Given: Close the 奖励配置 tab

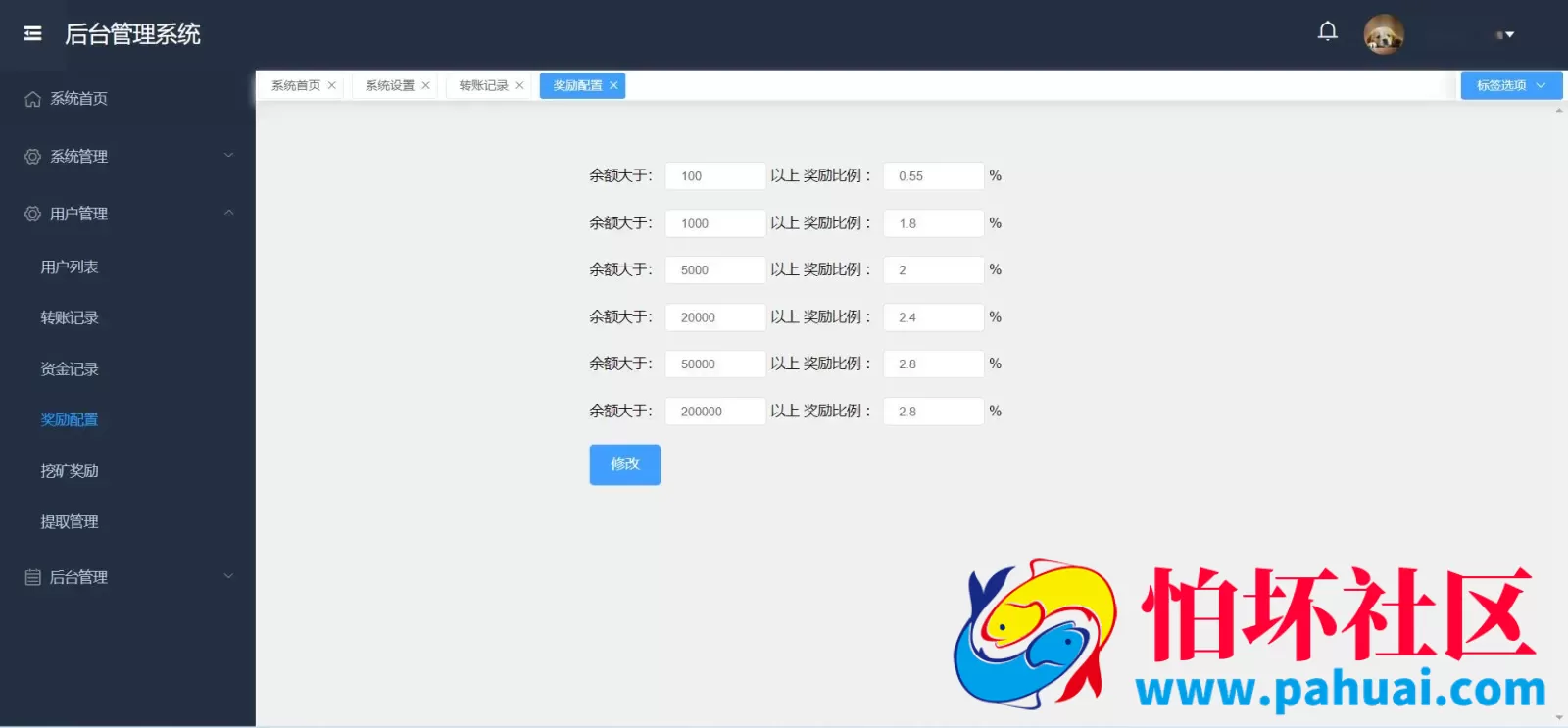Looking at the screenshot, I should click(613, 85).
